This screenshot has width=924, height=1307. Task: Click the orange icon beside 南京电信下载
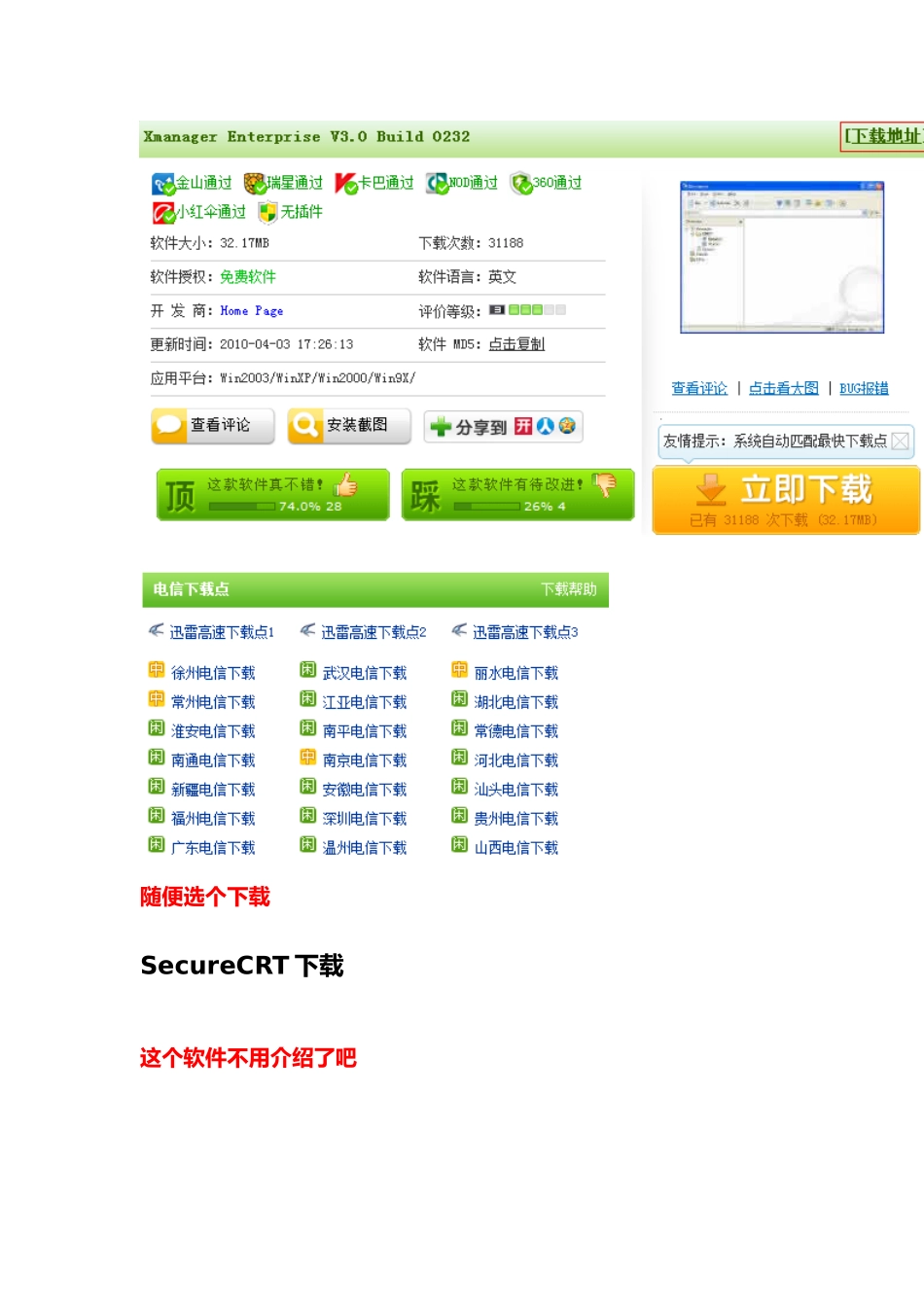pyautogui.click(x=308, y=757)
